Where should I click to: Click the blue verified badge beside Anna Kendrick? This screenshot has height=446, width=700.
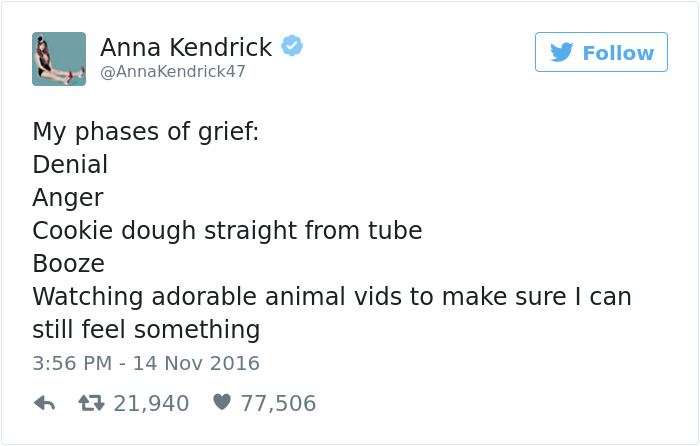pyautogui.click(x=292, y=46)
